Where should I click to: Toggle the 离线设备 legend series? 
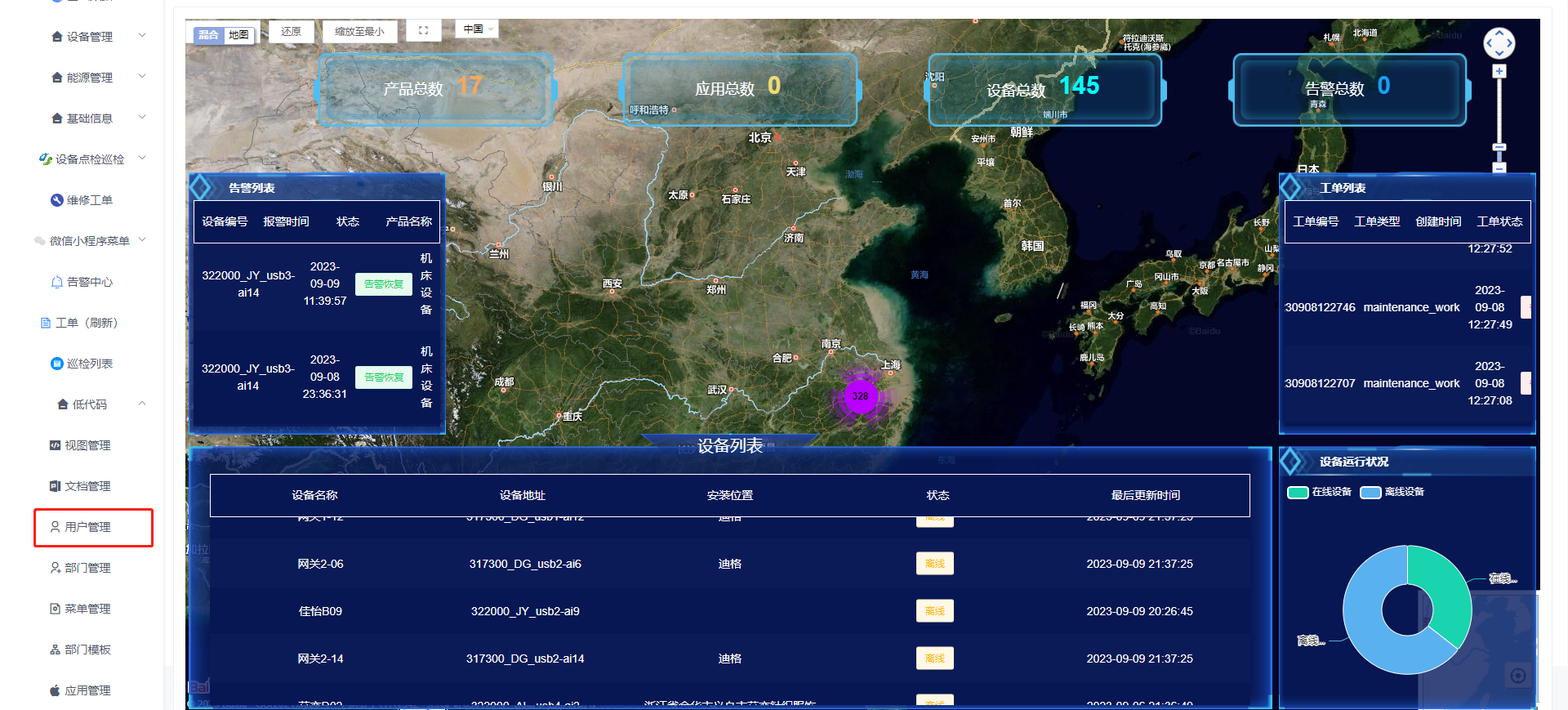pyautogui.click(x=1392, y=492)
